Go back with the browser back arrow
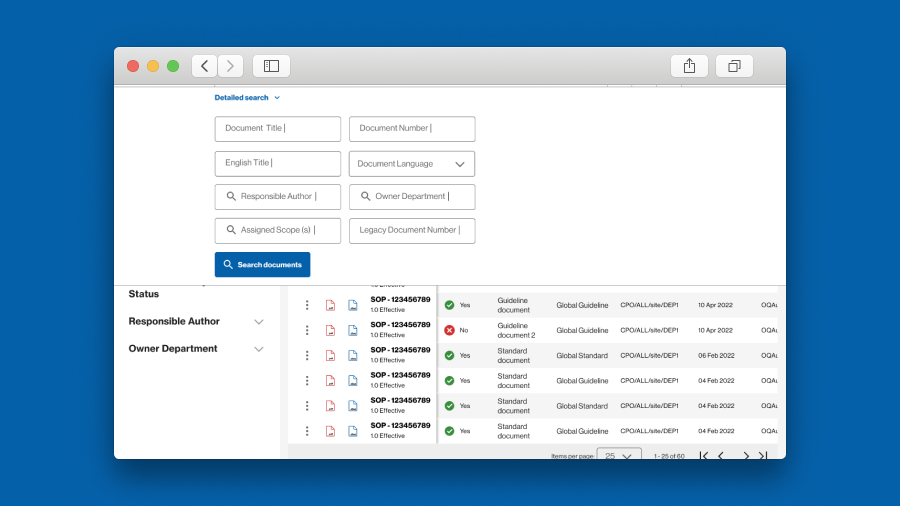Image resolution: width=900 pixels, height=506 pixels. coord(204,66)
